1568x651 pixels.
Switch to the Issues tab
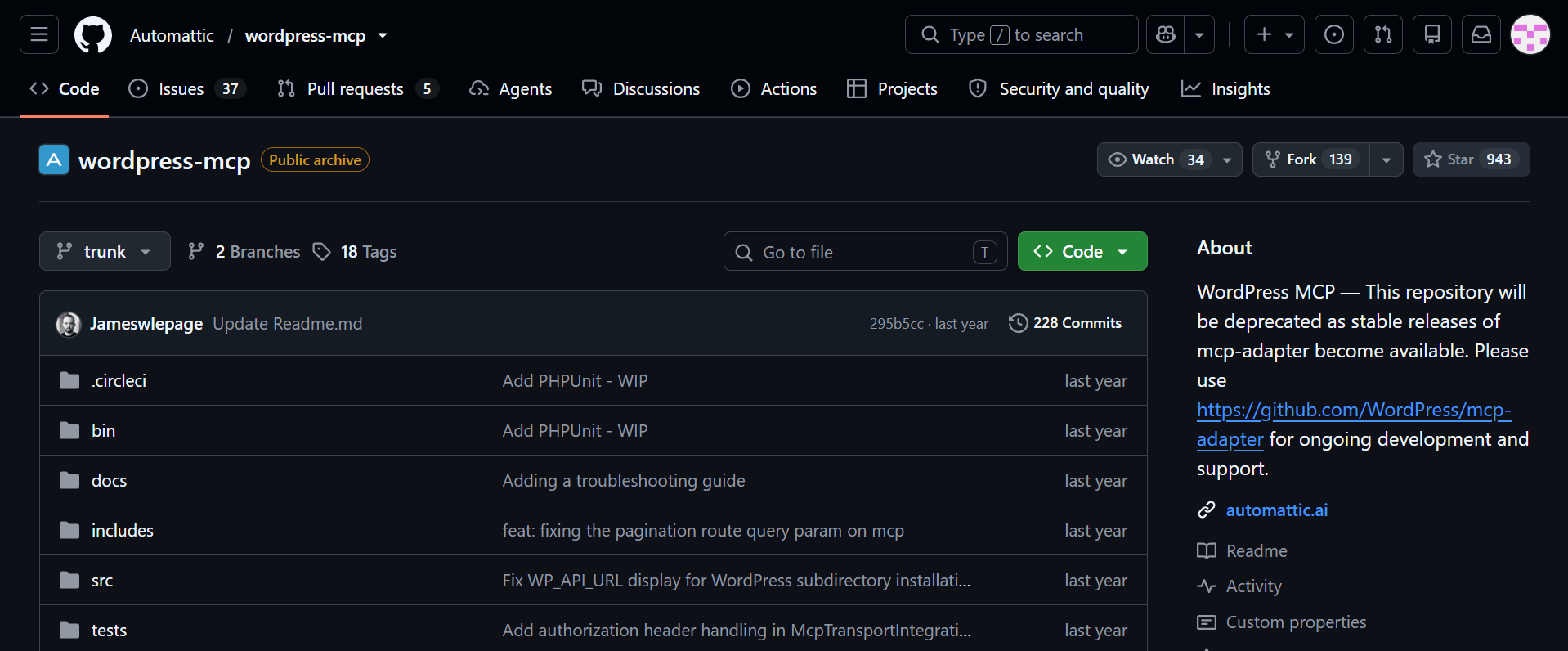[x=187, y=88]
